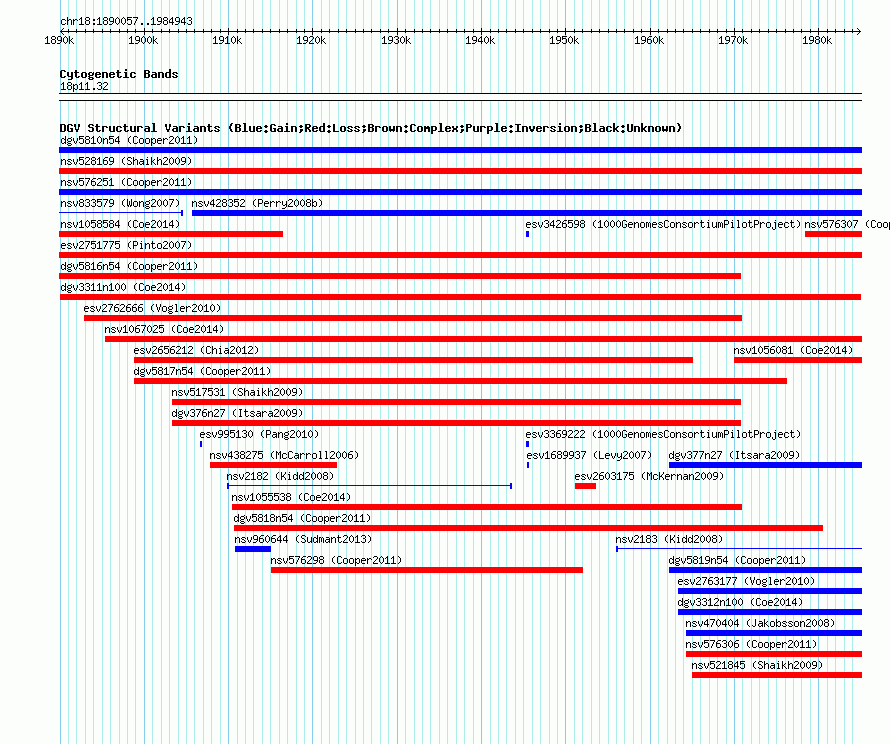Click the 1930k ruler tick label
This screenshot has width=890, height=744.
(x=396, y=40)
